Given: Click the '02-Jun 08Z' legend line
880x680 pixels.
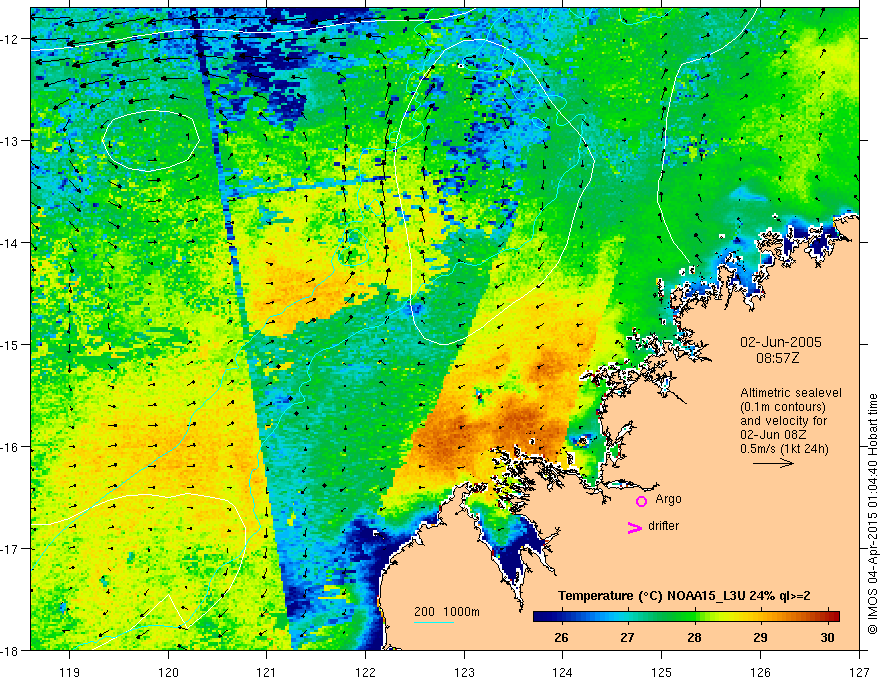Looking at the screenshot, I should 772,435.
